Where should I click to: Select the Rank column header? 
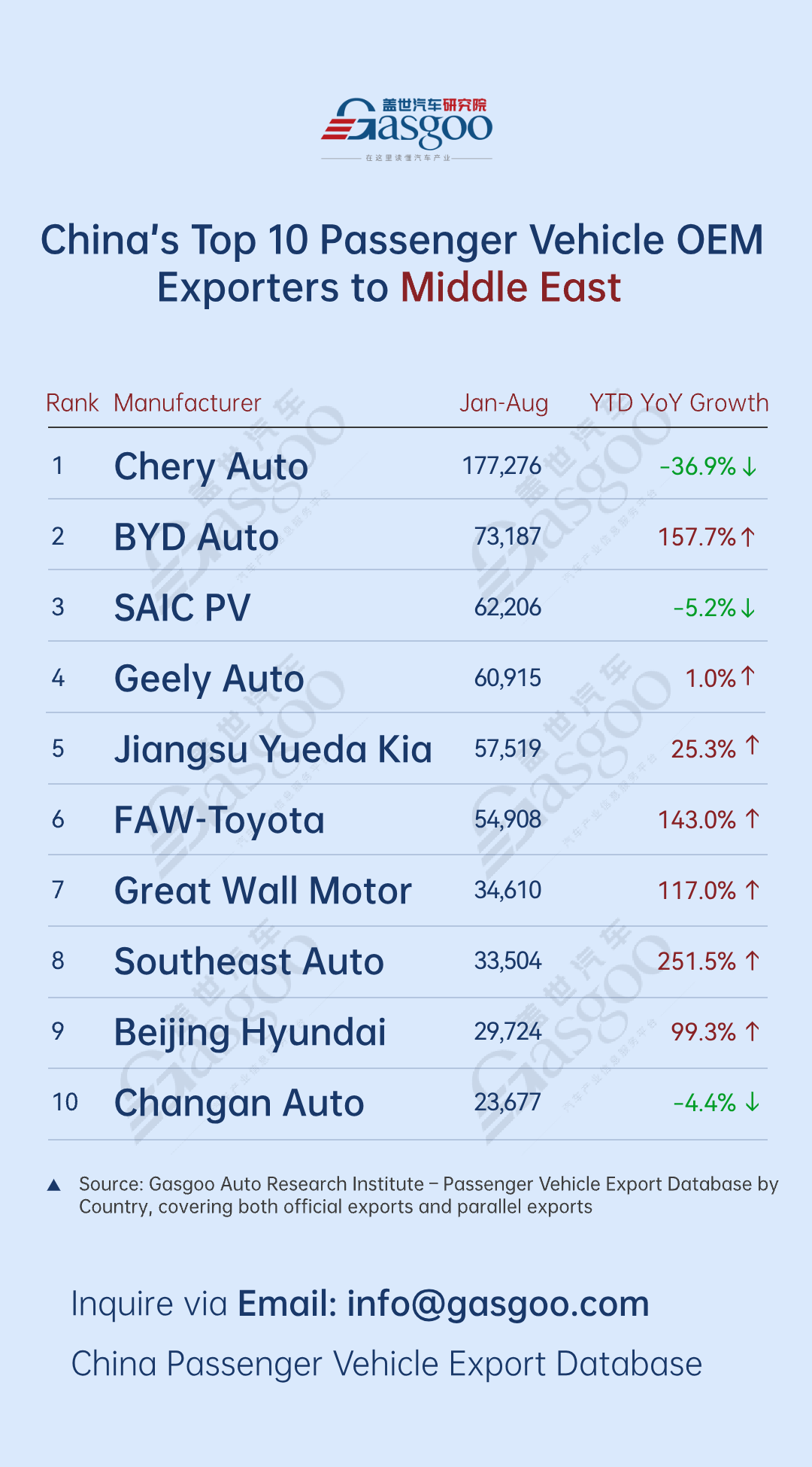pos(72,403)
